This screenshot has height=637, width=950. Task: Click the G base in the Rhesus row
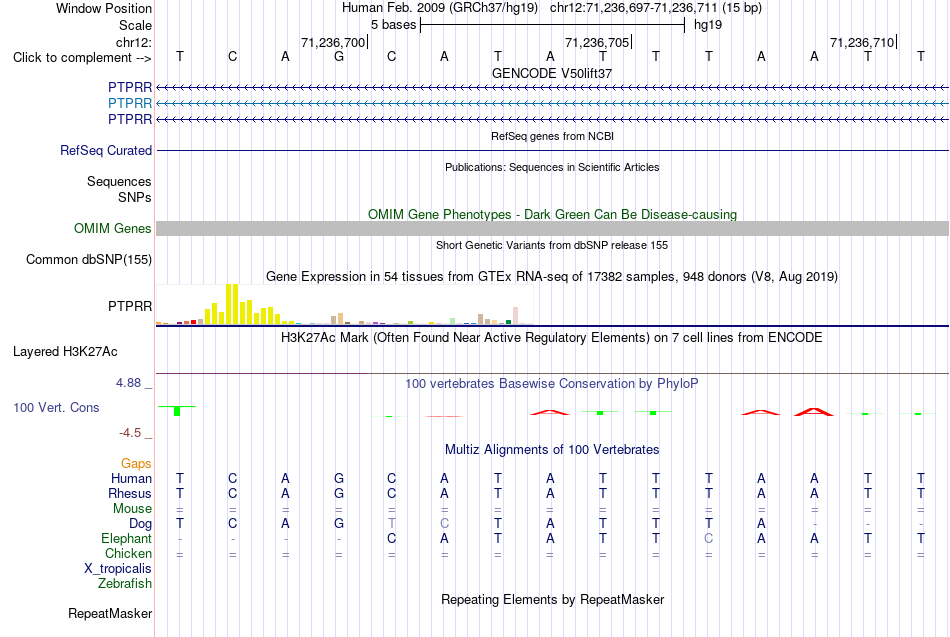click(339, 494)
